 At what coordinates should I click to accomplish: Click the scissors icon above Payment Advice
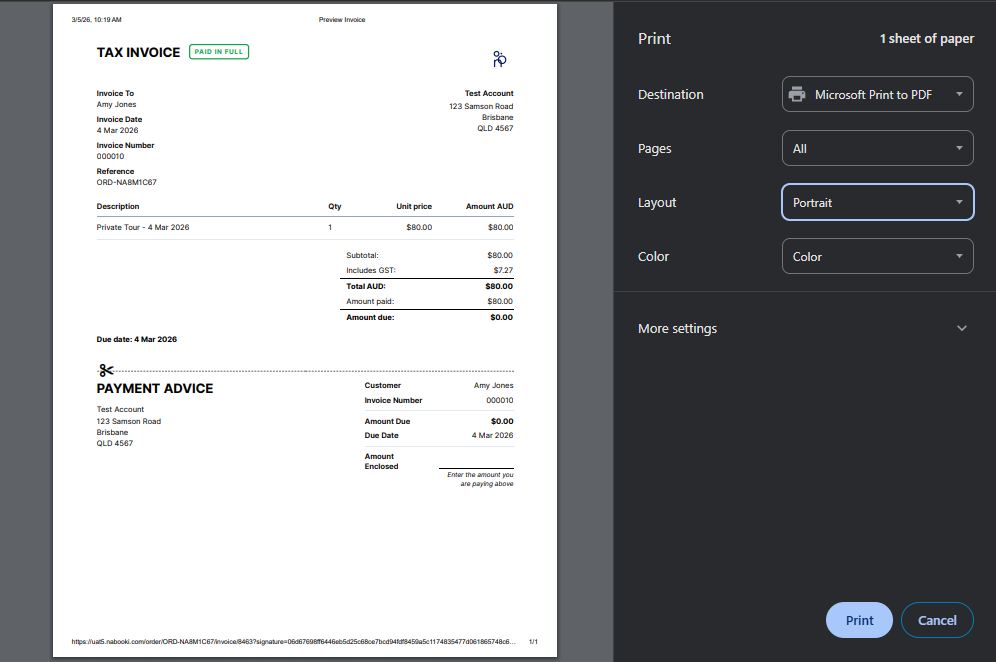pyautogui.click(x=106, y=370)
